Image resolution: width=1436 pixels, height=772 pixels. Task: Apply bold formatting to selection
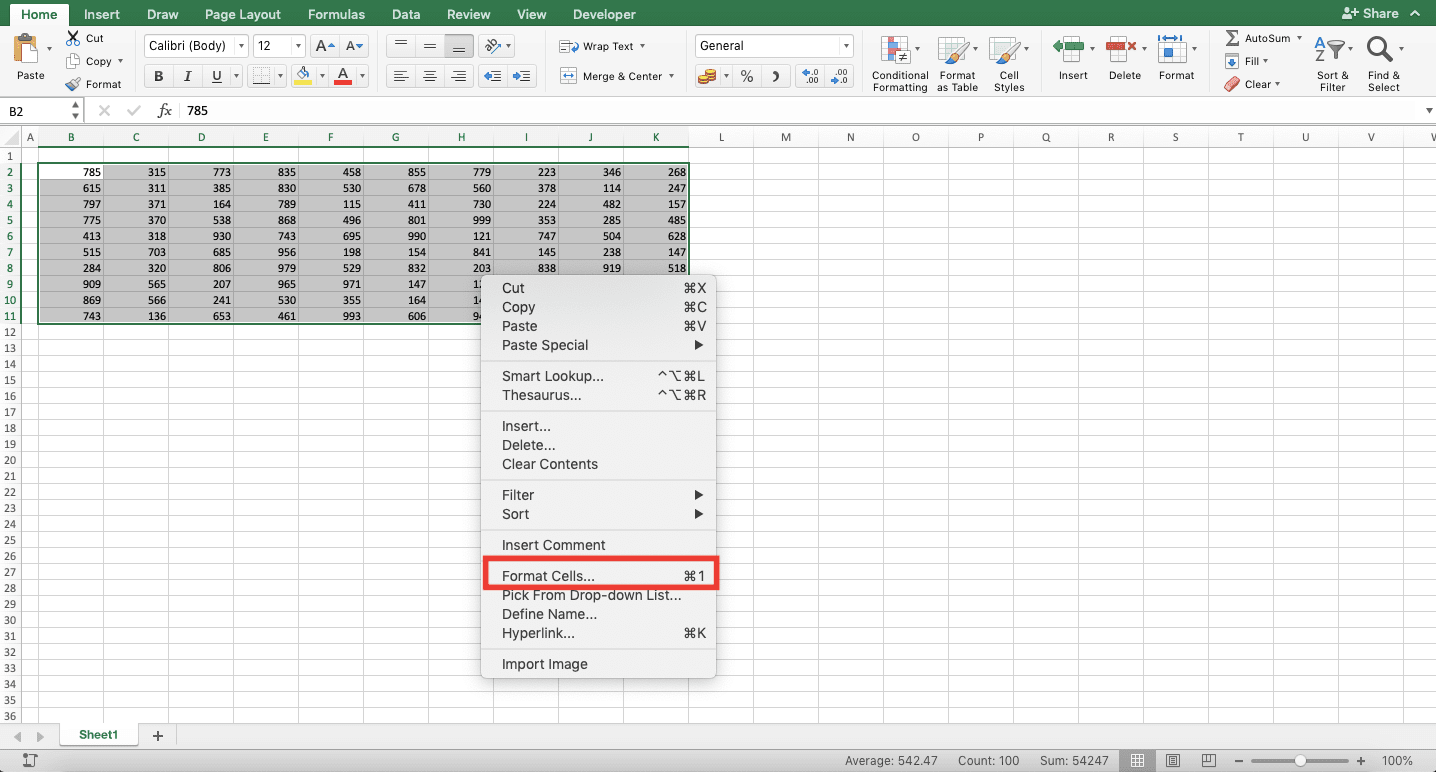157,76
